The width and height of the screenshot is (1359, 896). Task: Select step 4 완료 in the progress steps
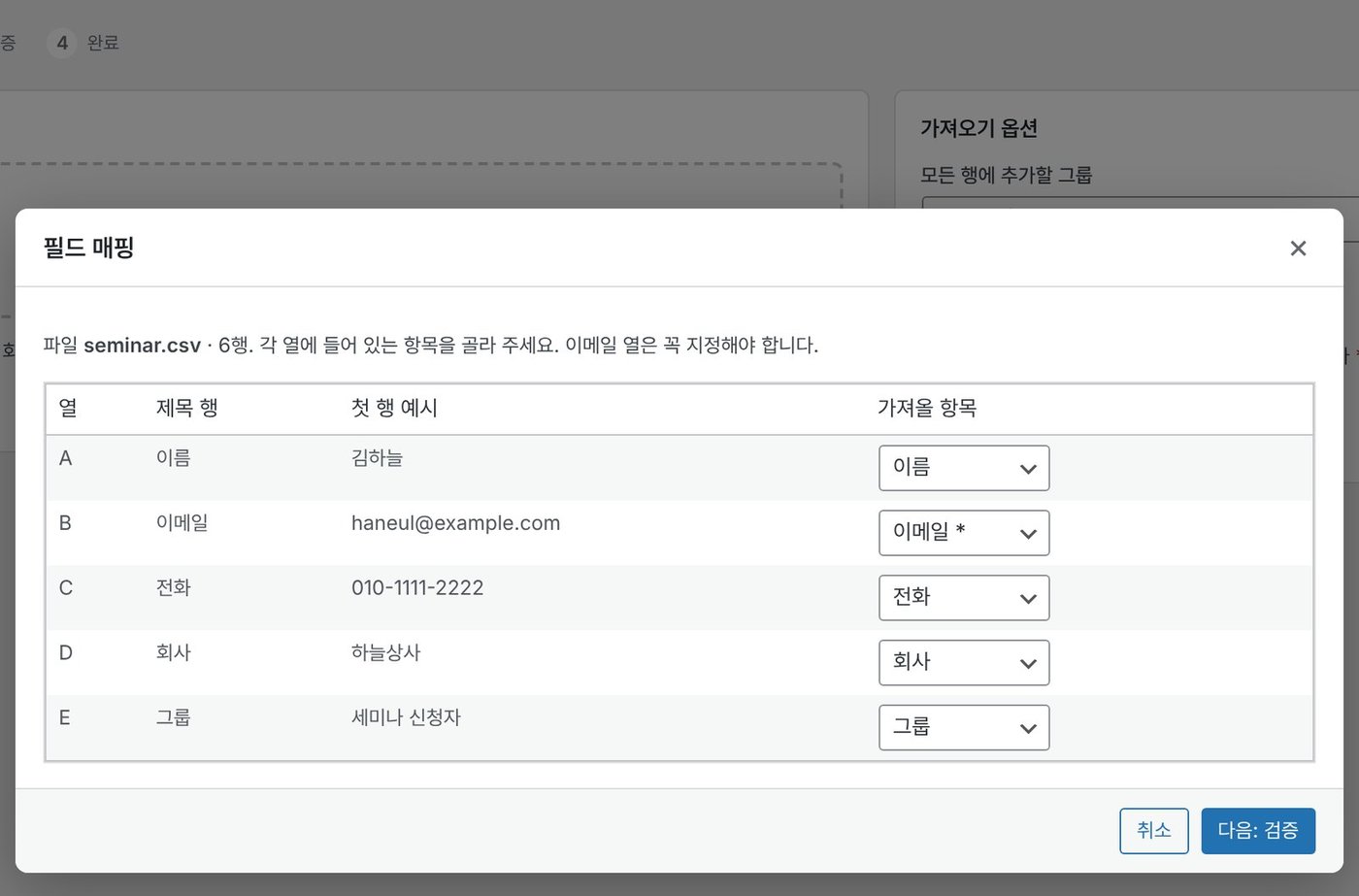click(83, 43)
